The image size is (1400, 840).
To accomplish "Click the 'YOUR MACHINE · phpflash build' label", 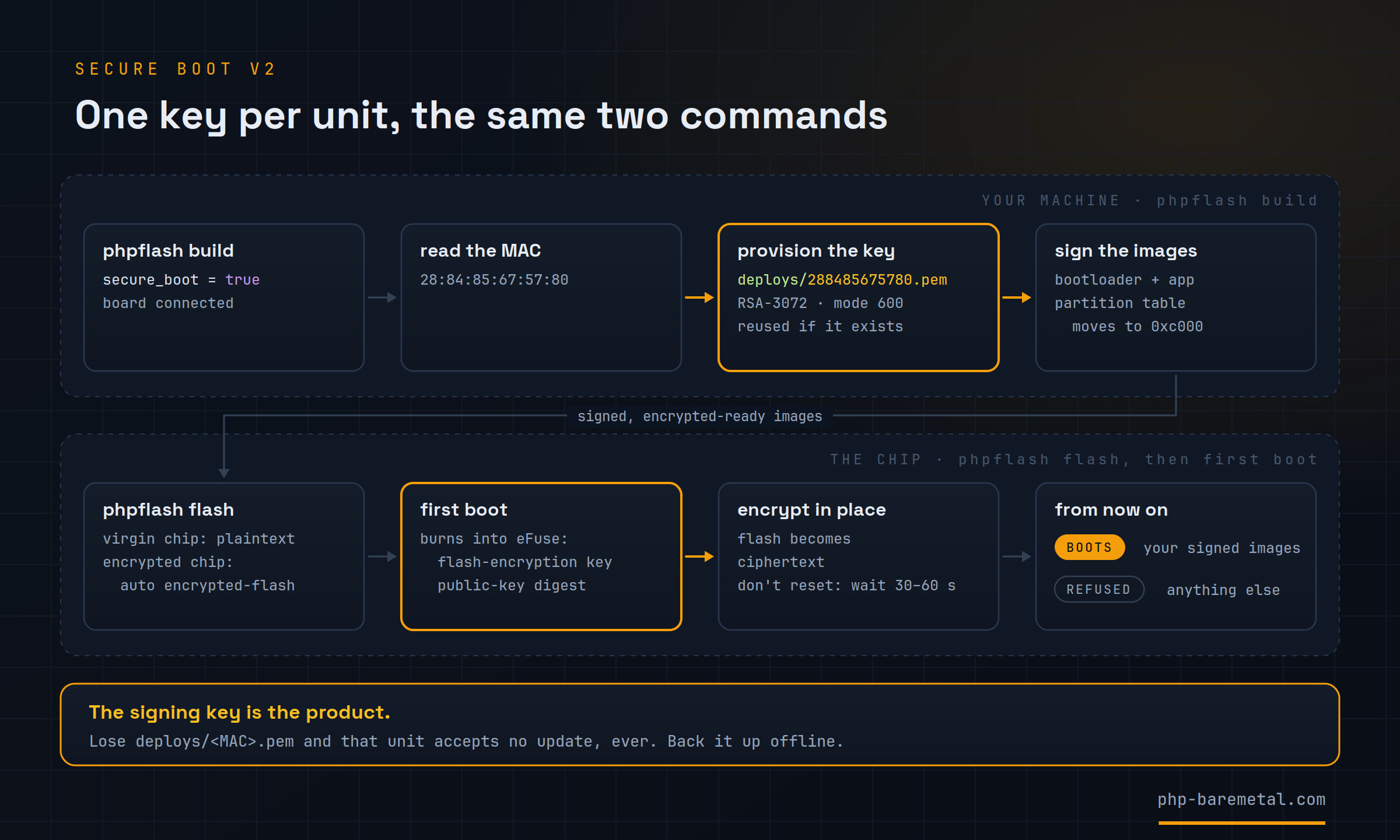I will coord(1149,201).
